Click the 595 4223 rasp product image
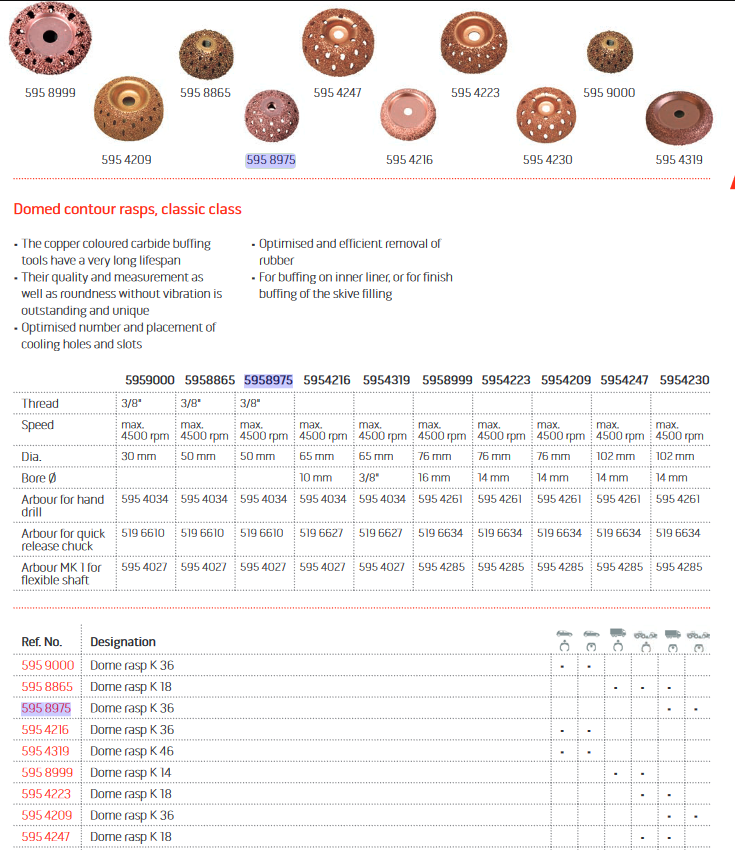Image resolution: width=735 pixels, height=850 pixels. pos(475,45)
